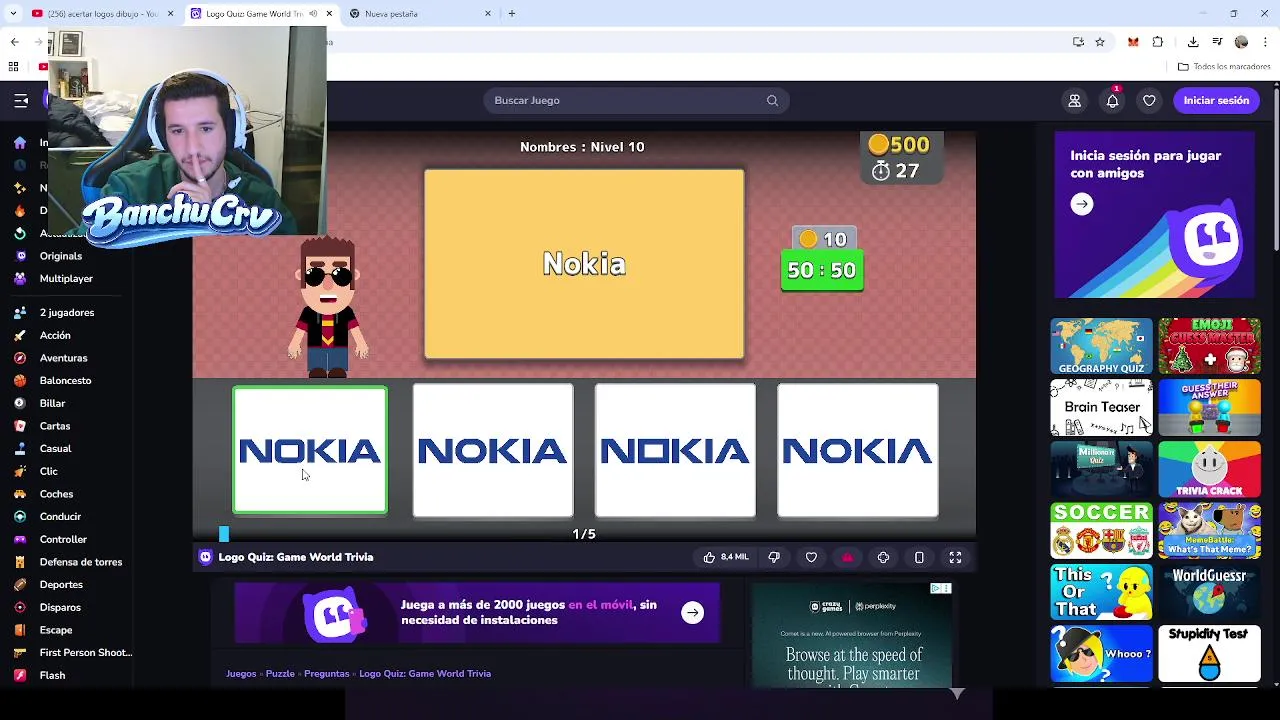Open the browser extensions puzzle icon
Image resolution: width=1280 pixels, height=720 pixels.
pyautogui.click(x=1158, y=42)
